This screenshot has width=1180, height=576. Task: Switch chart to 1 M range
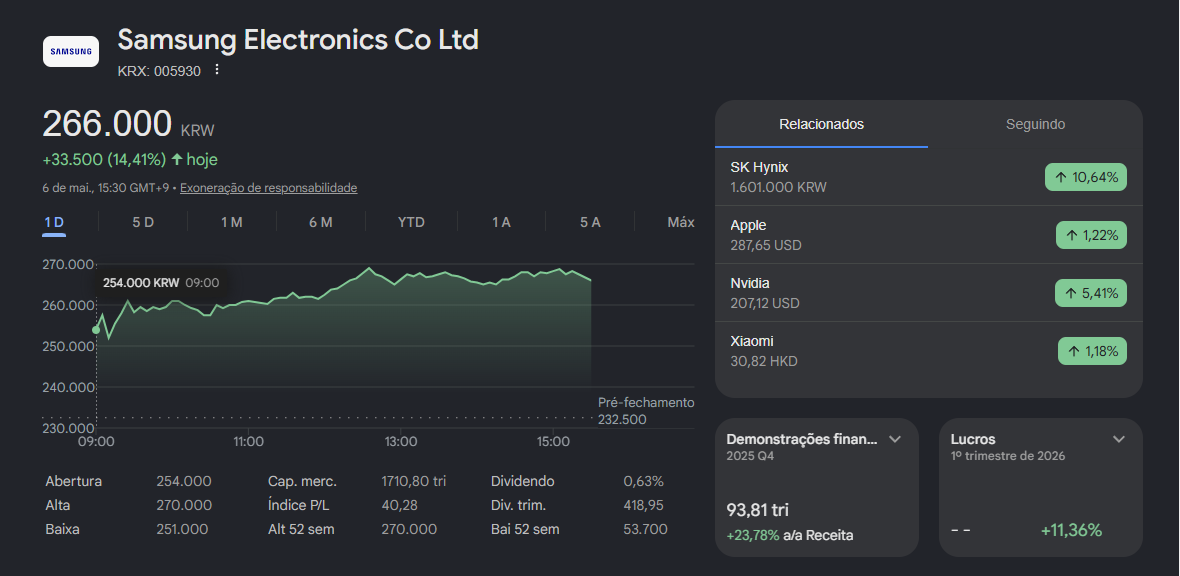[232, 222]
